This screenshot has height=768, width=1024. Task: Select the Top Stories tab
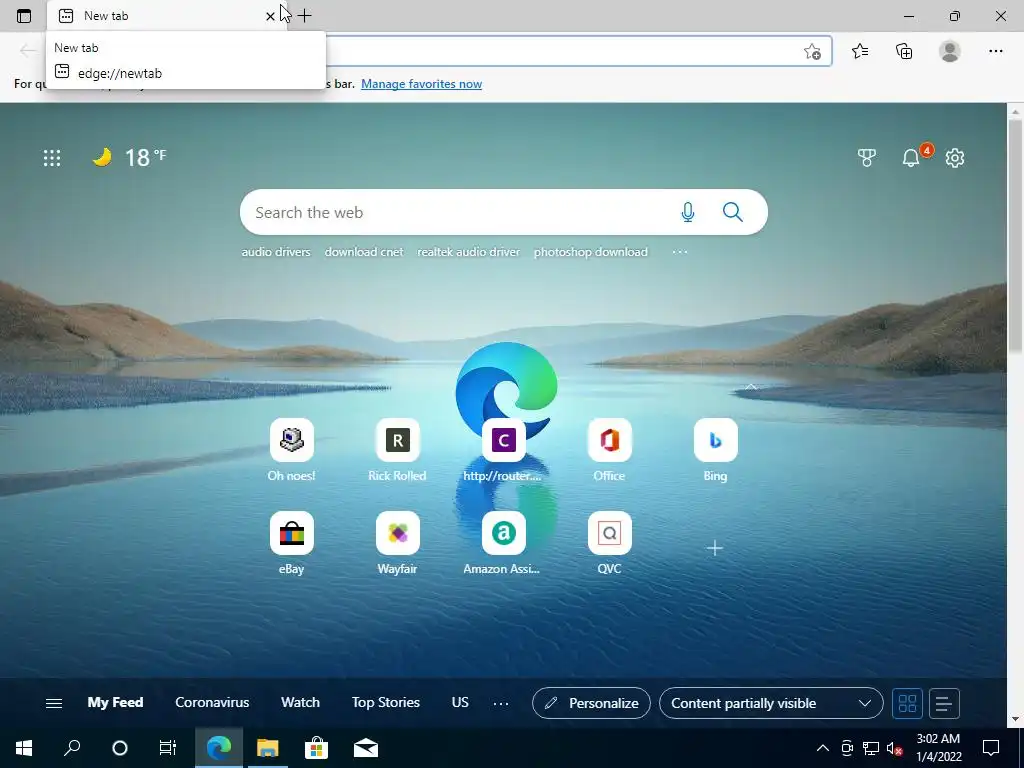(x=385, y=703)
